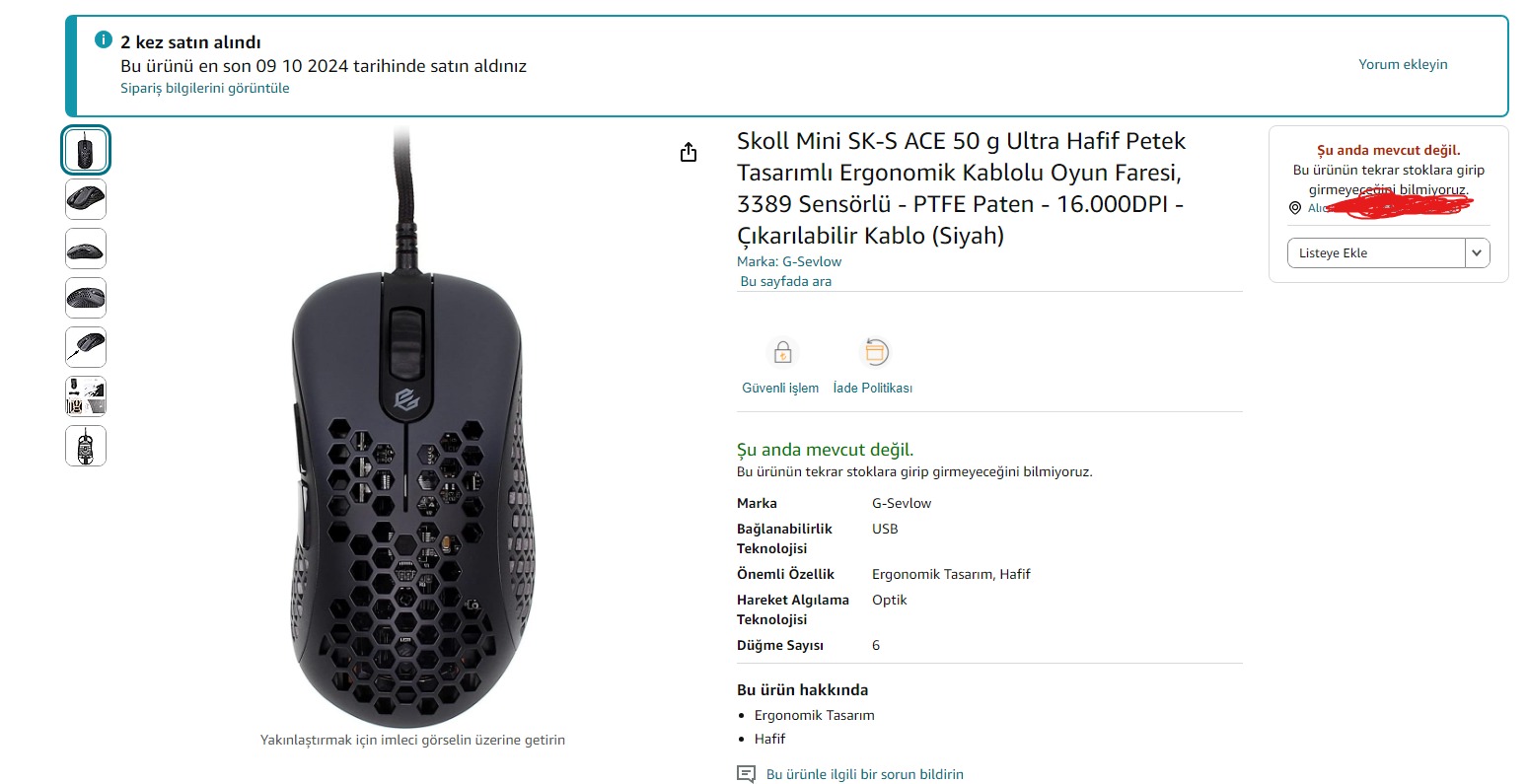Click the report issue speech bubble icon
Image resolution: width=1527 pixels, height=784 pixels.
747,774
